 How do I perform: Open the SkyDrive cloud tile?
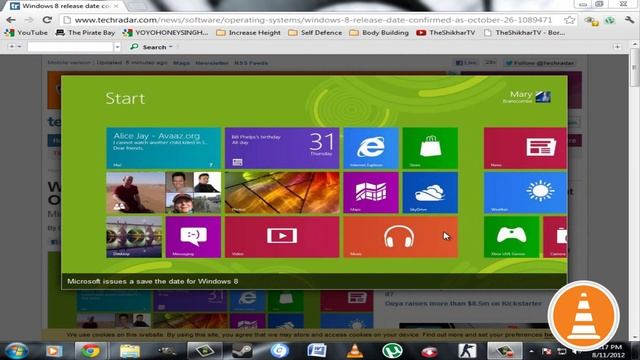(x=430, y=193)
